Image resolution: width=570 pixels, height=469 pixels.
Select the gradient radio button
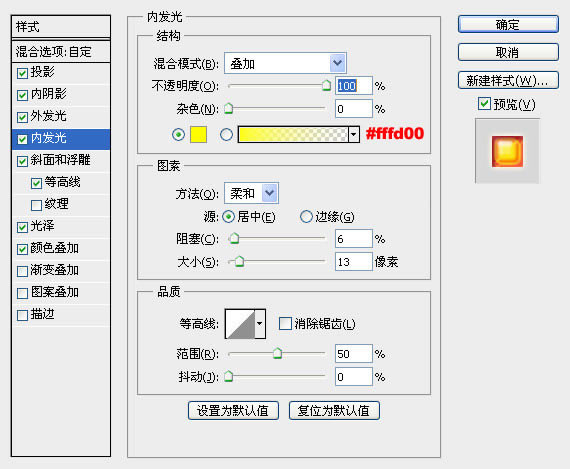point(226,135)
